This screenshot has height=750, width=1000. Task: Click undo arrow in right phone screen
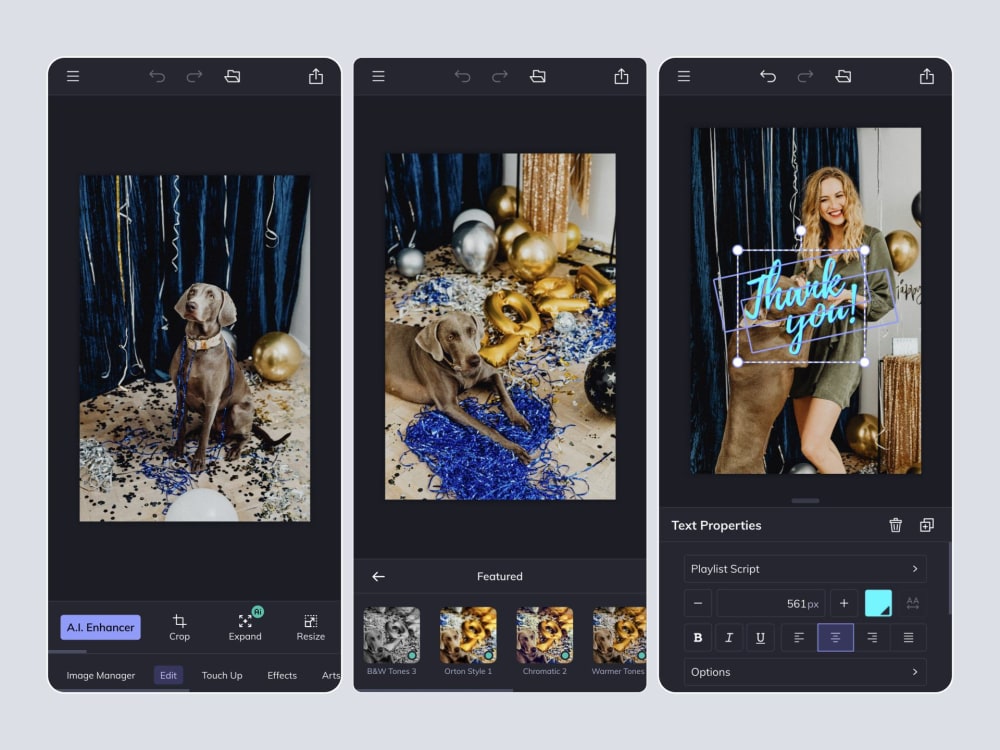(x=768, y=77)
